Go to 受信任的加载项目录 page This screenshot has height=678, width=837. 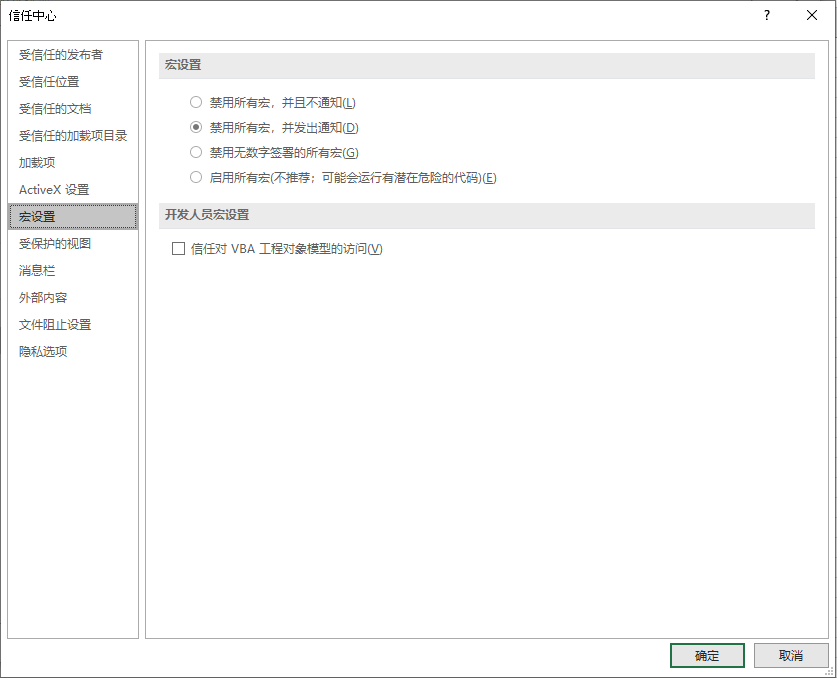click(x=73, y=136)
